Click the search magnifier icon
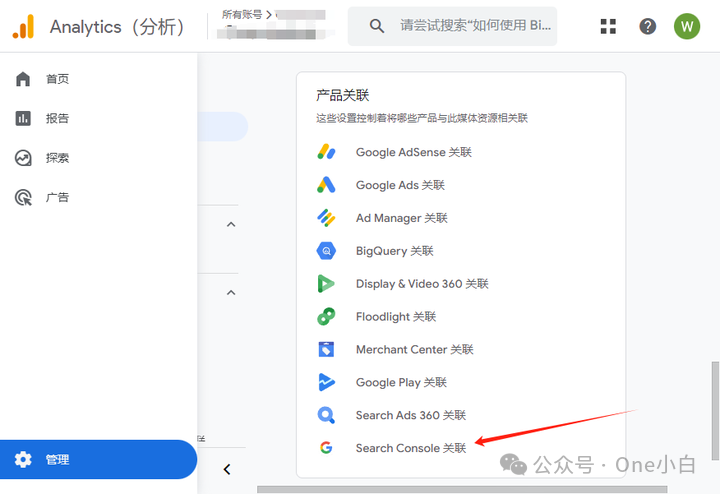The image size is (720, 494). click(377, 26)
